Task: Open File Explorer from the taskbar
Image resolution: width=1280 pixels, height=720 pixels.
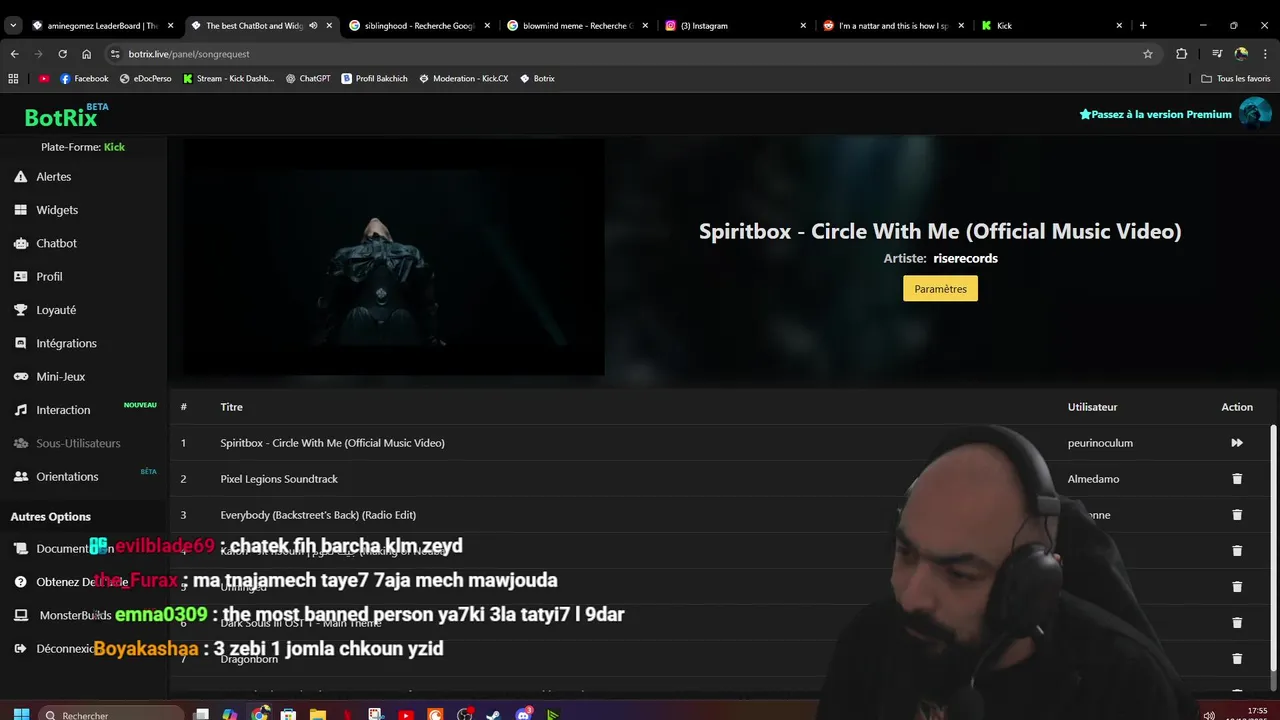Action: [x=318, y=715]
